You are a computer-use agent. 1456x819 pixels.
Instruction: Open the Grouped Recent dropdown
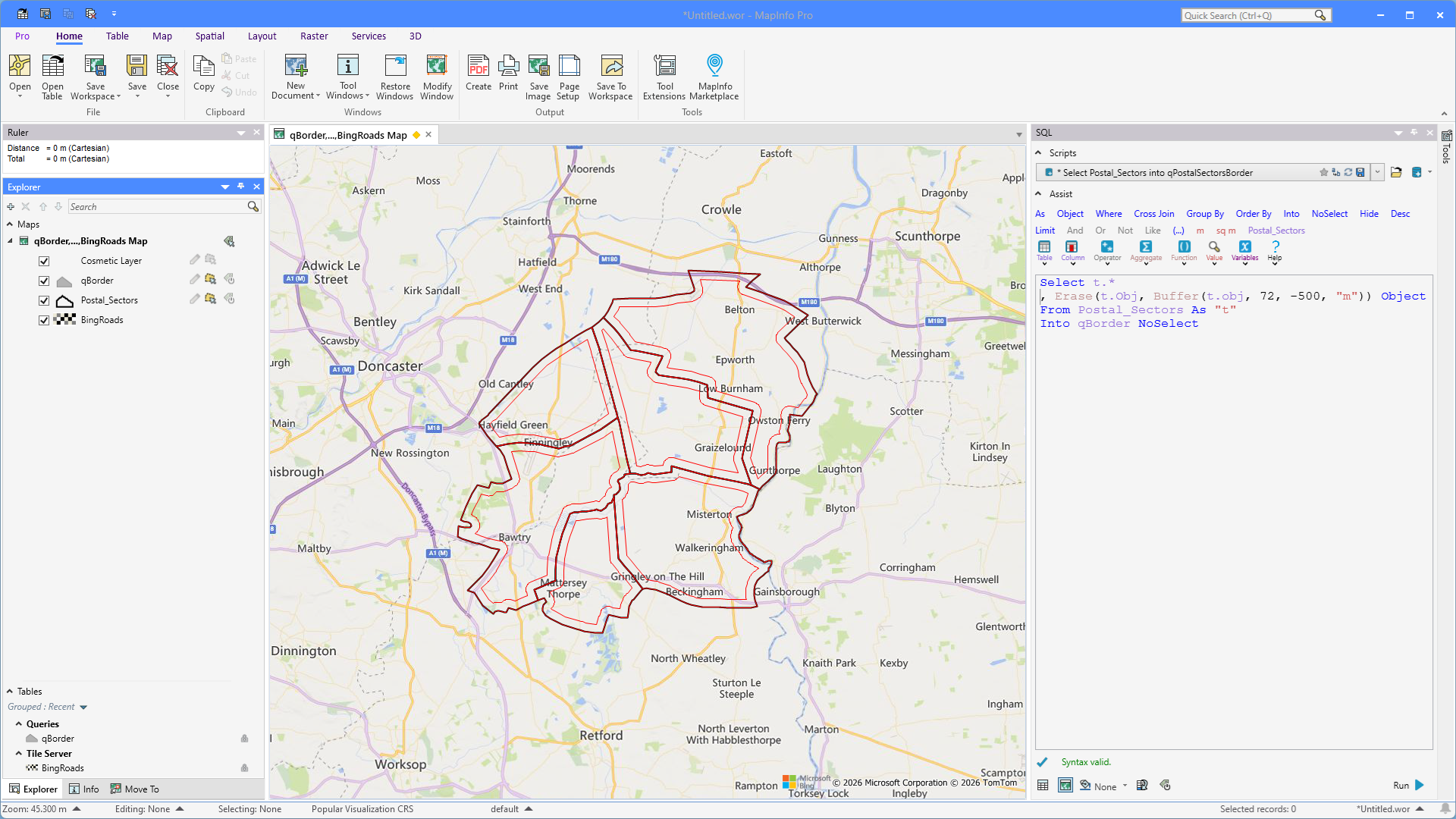coord(83,708)
